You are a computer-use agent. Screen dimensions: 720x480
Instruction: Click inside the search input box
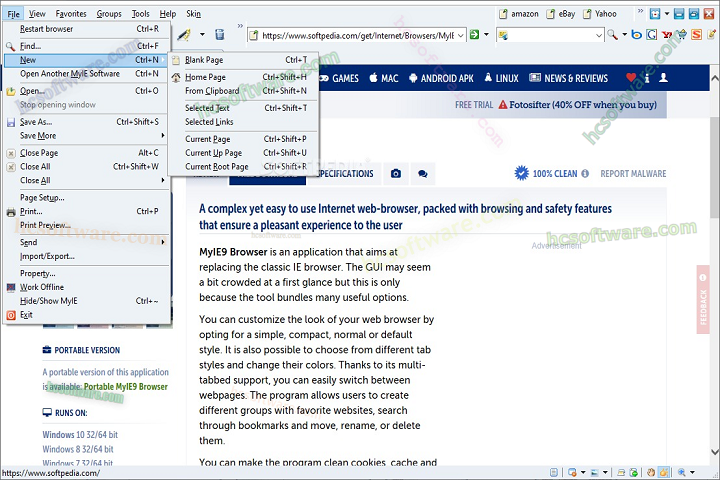pos(549,35)
